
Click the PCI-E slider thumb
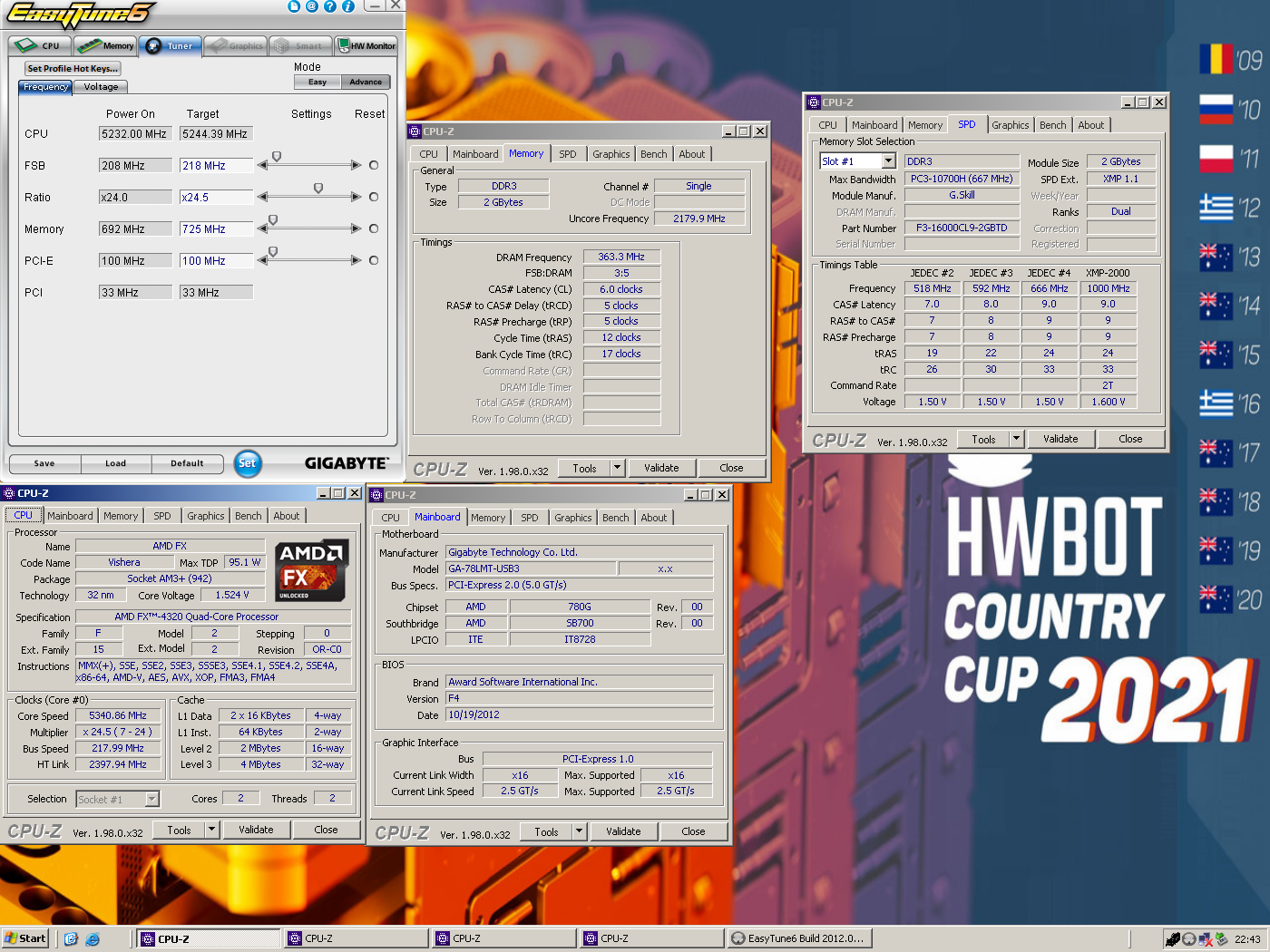[x=273, y=252]
